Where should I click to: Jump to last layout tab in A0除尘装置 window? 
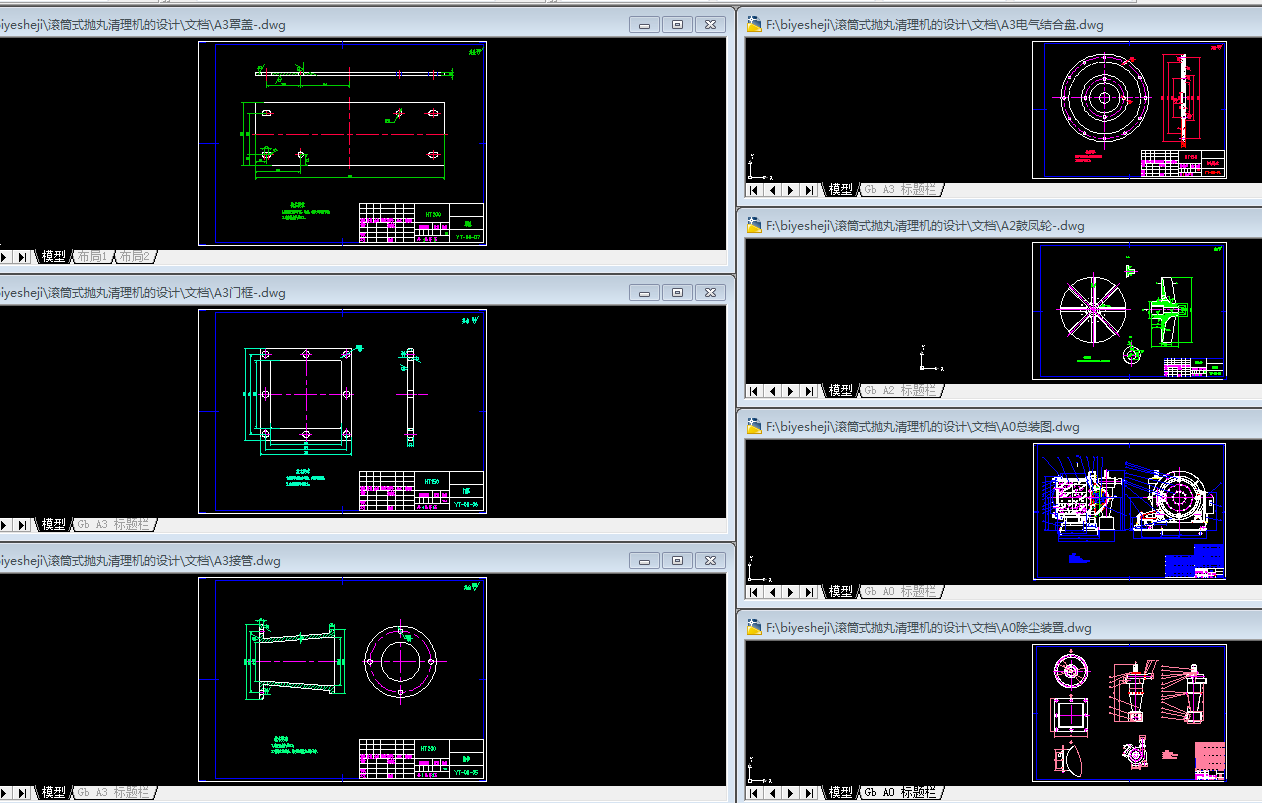tap(809, 793)
